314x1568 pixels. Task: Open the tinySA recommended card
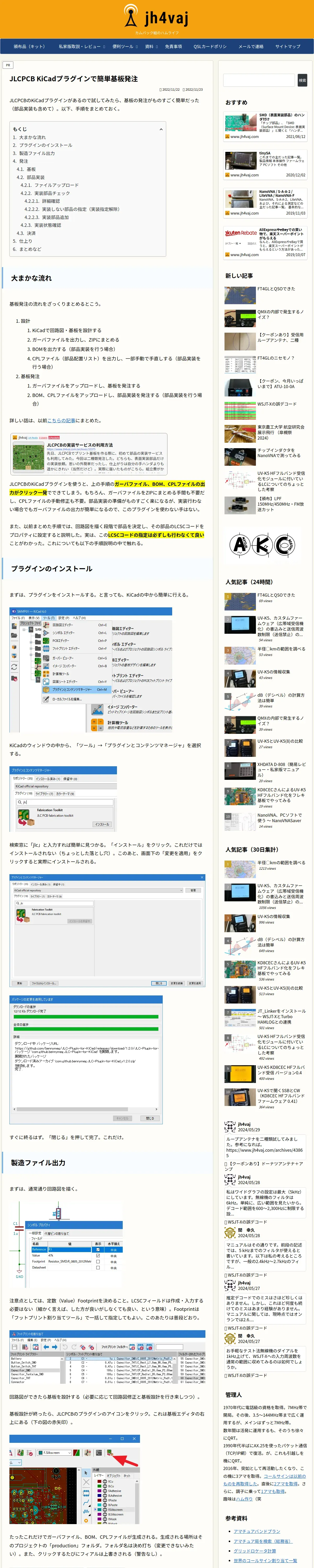(265, 164)
